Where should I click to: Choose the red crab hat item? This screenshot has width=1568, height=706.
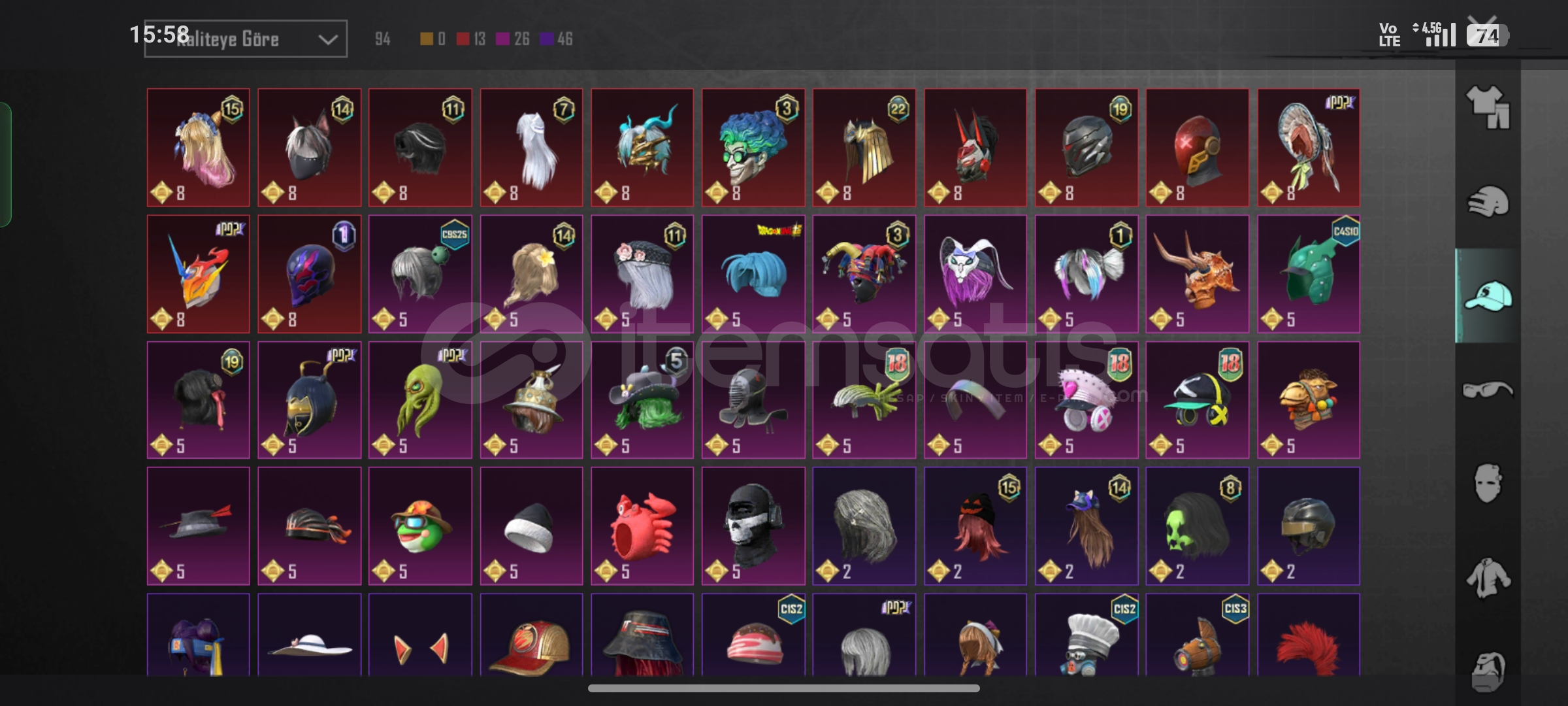point(642,526)
